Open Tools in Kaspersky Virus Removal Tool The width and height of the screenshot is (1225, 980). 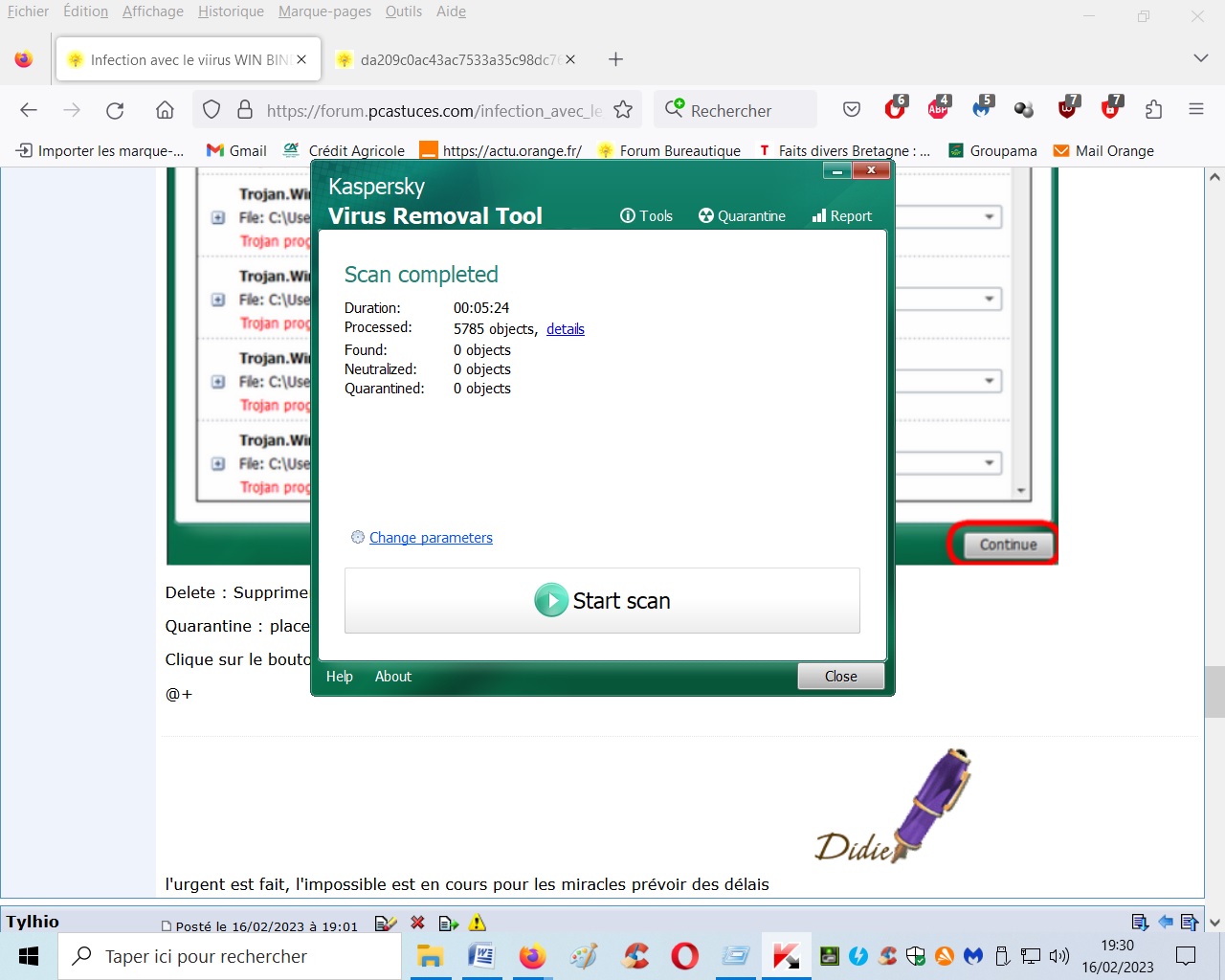pos(646,216)
